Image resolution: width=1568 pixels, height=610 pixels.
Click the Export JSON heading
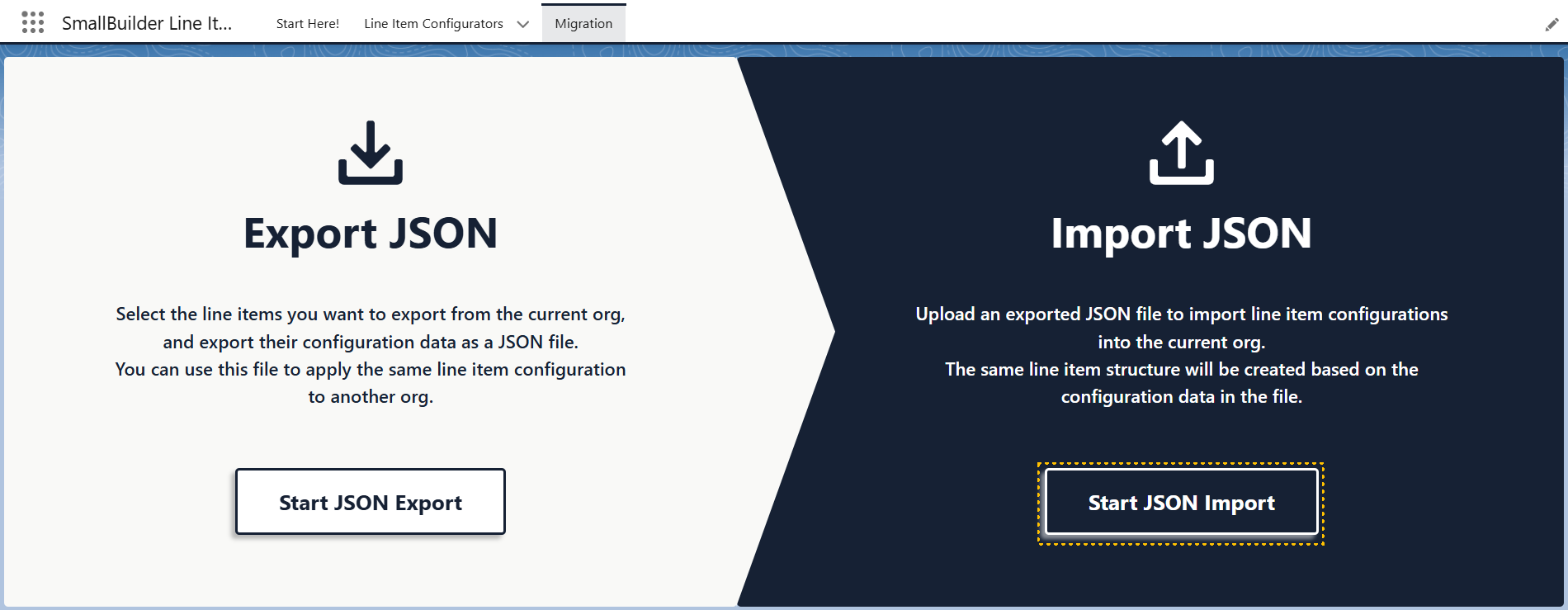point(371,234)
